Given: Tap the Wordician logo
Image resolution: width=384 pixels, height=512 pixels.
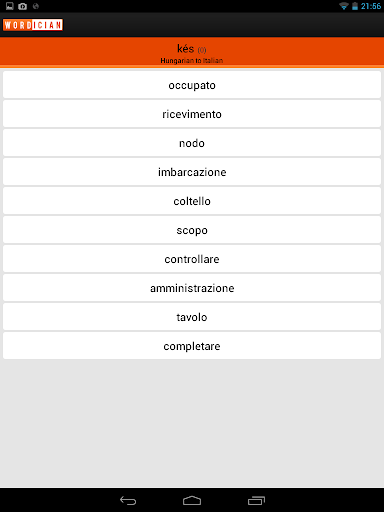Looking at the screenshot, I should (x=33, y=25).
